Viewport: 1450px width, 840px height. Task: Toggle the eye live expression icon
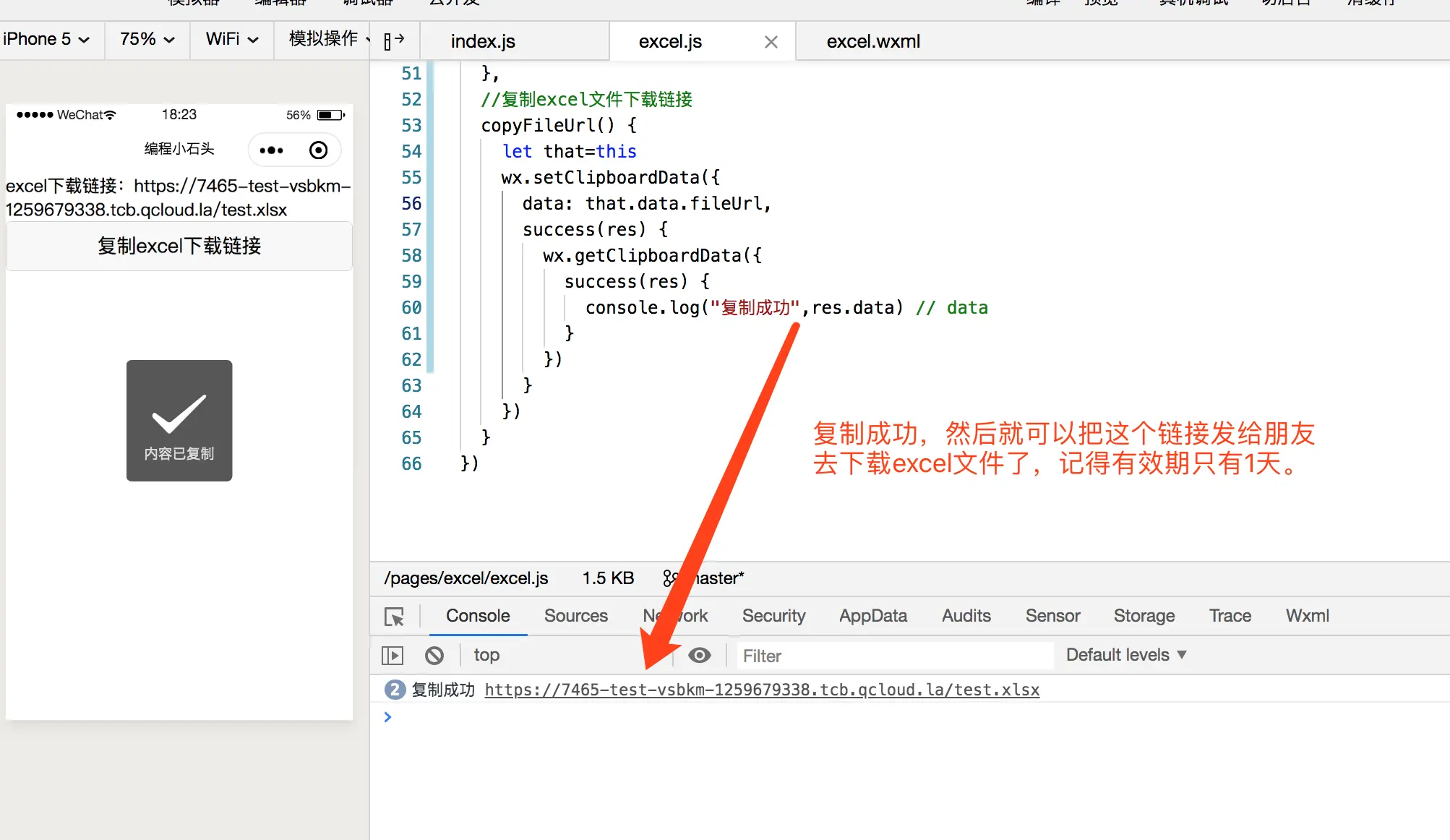click(699, 655)
